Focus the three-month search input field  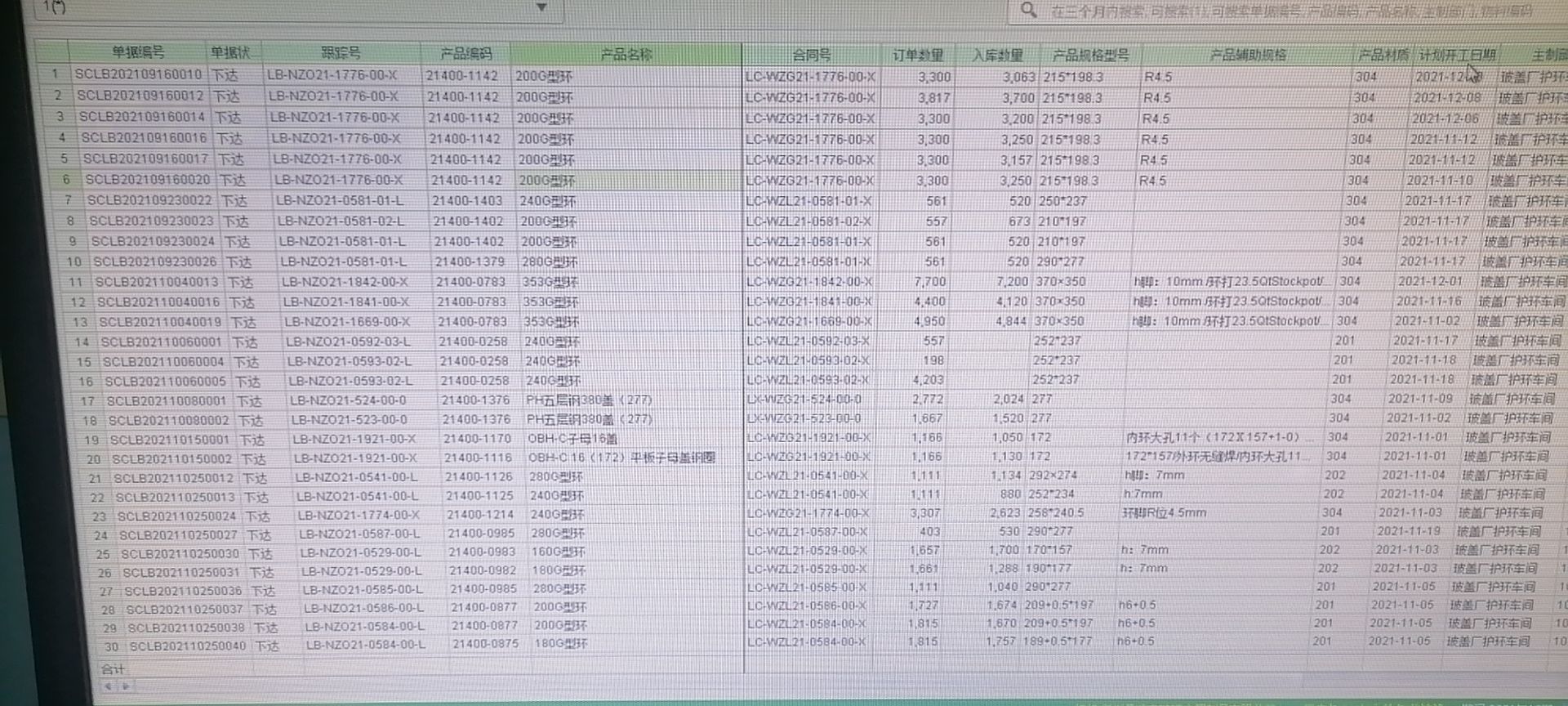(1290, 11)
